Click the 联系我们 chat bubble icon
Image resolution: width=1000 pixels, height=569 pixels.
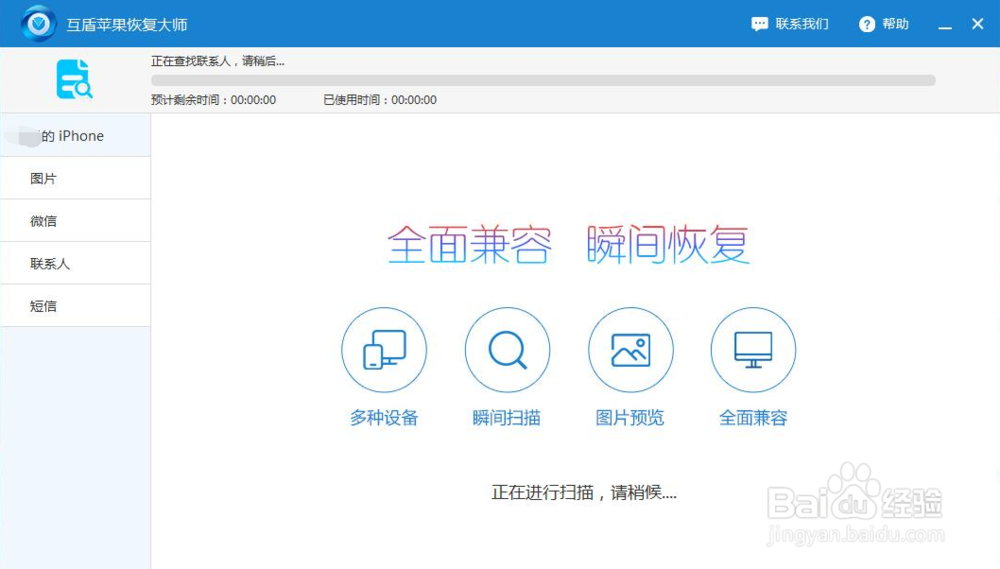tap(759, 24)
